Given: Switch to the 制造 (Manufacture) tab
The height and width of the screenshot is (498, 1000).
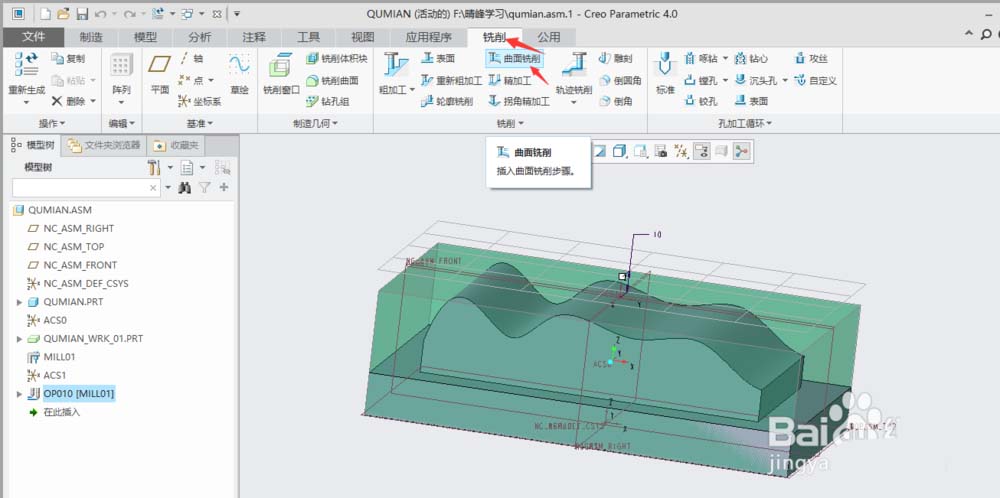Looking at the screenshot, I should [x=91, y=37].
